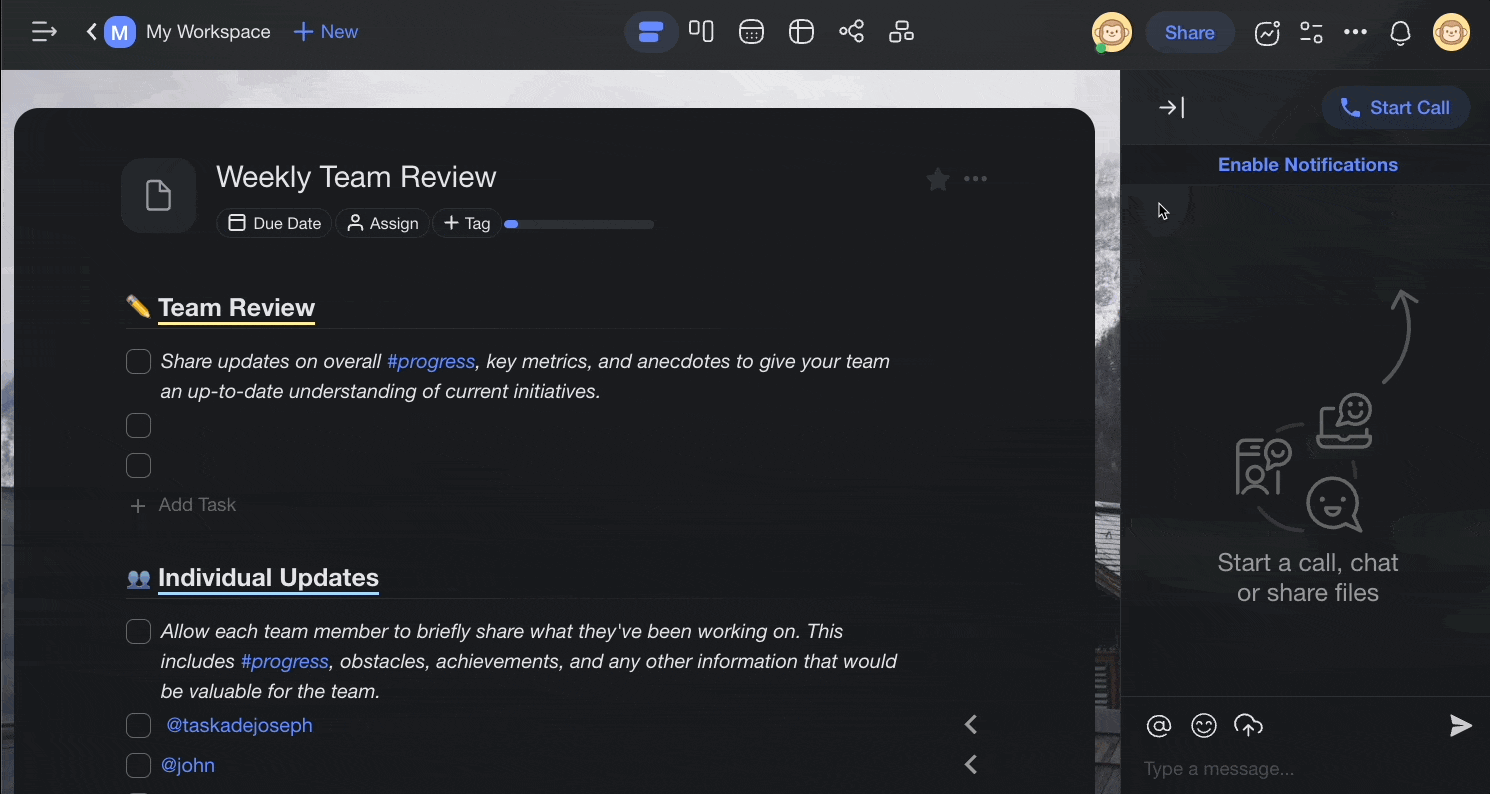1490x794 pixels.
Task: Check the @taskadejoseph task checkbox
Action: tap(138, 725)
